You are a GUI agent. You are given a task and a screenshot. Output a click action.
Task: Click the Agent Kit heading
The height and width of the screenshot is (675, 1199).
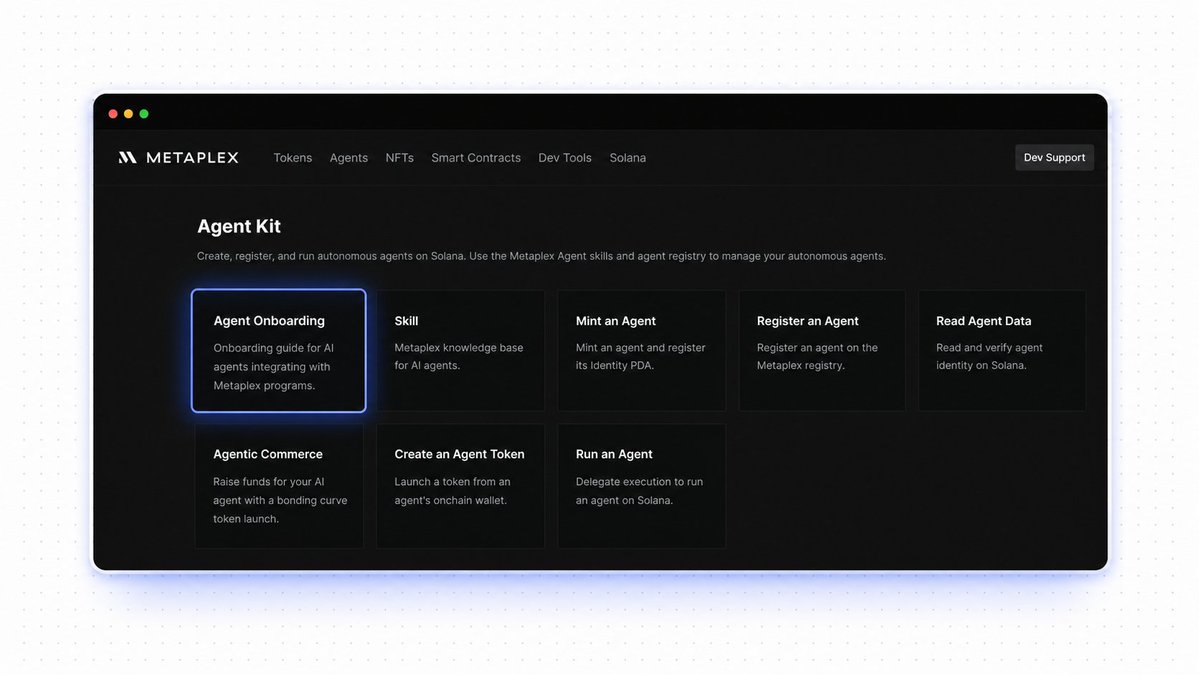pos(239,226)
